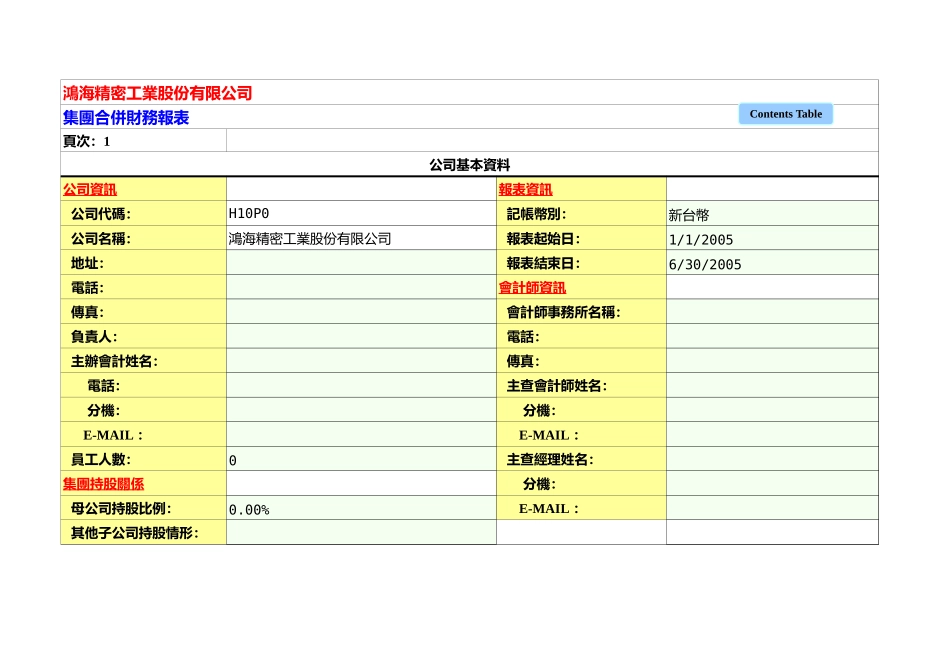Select the 傳真 label above 主查會計師姓名
Screen dimensions: 950x672
point(523,361)
